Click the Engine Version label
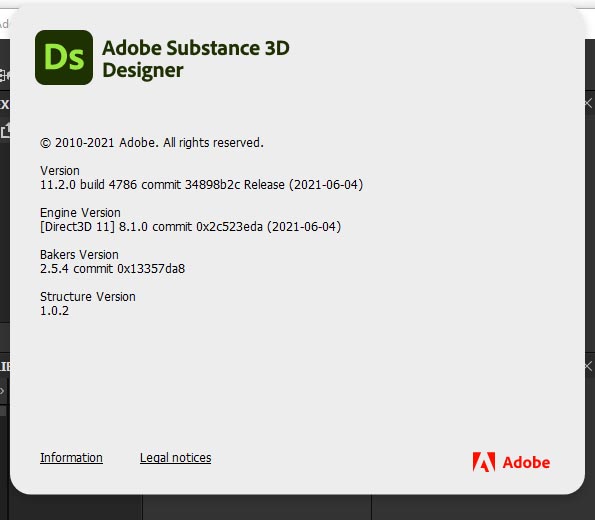This screenshot has height=520, width=595. 80,213
